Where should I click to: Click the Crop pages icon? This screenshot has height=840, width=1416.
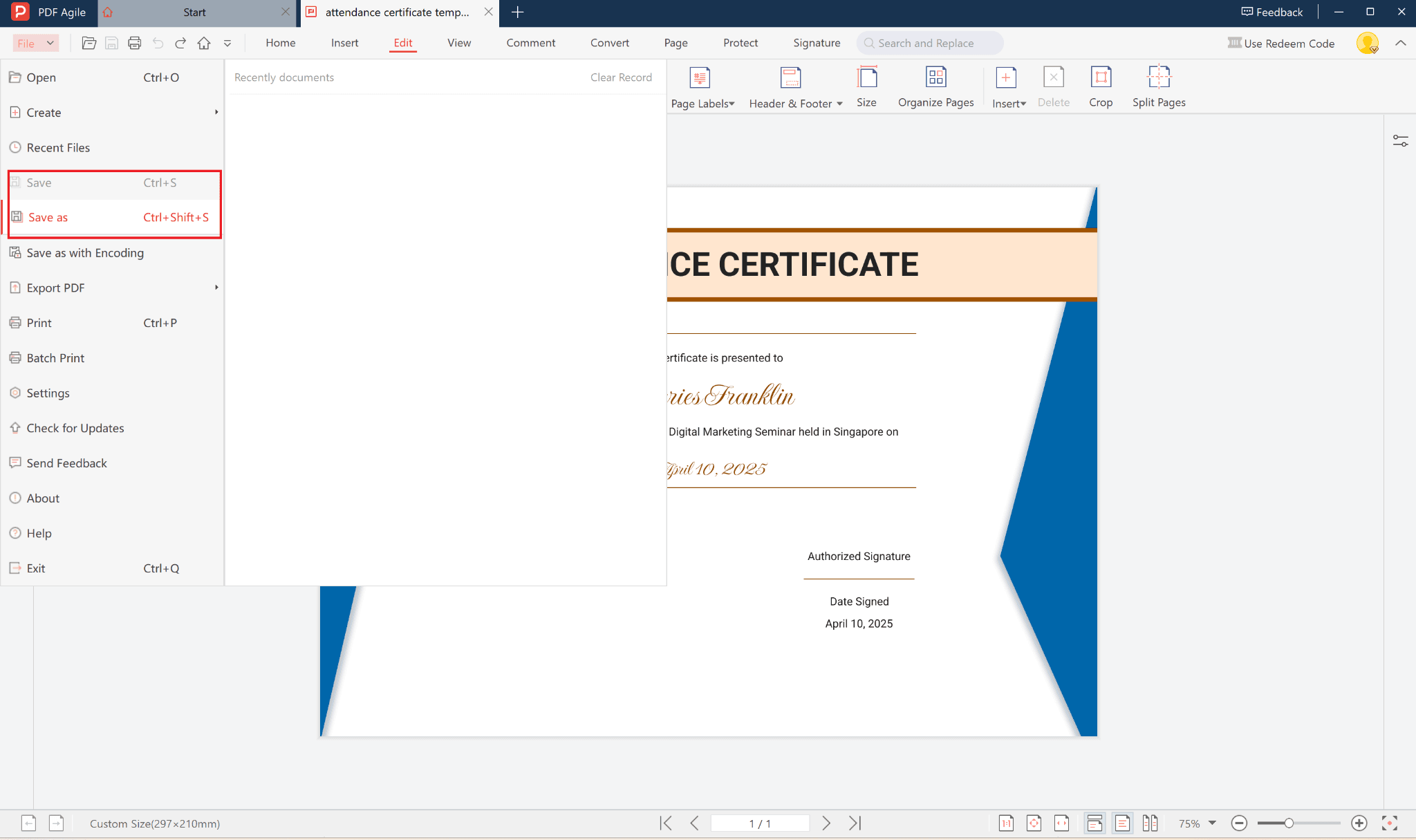[x=1100, y=77]
